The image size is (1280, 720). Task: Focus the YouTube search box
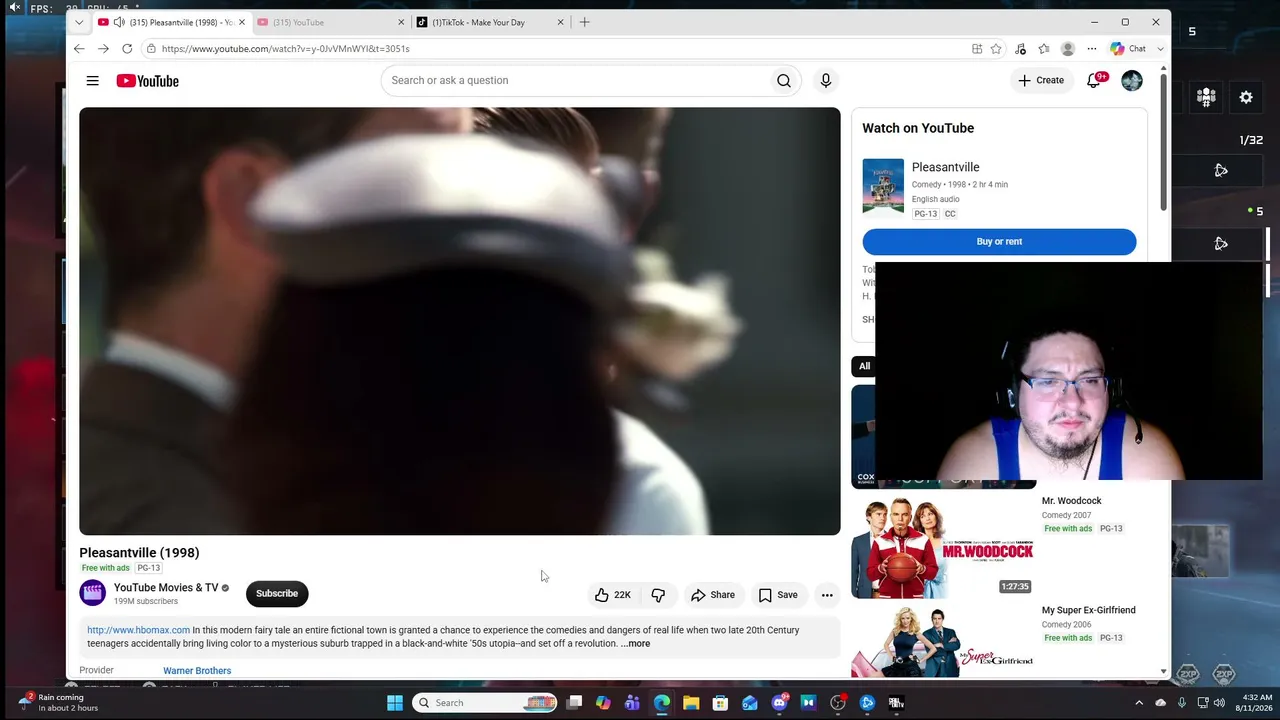coord(575,80)
